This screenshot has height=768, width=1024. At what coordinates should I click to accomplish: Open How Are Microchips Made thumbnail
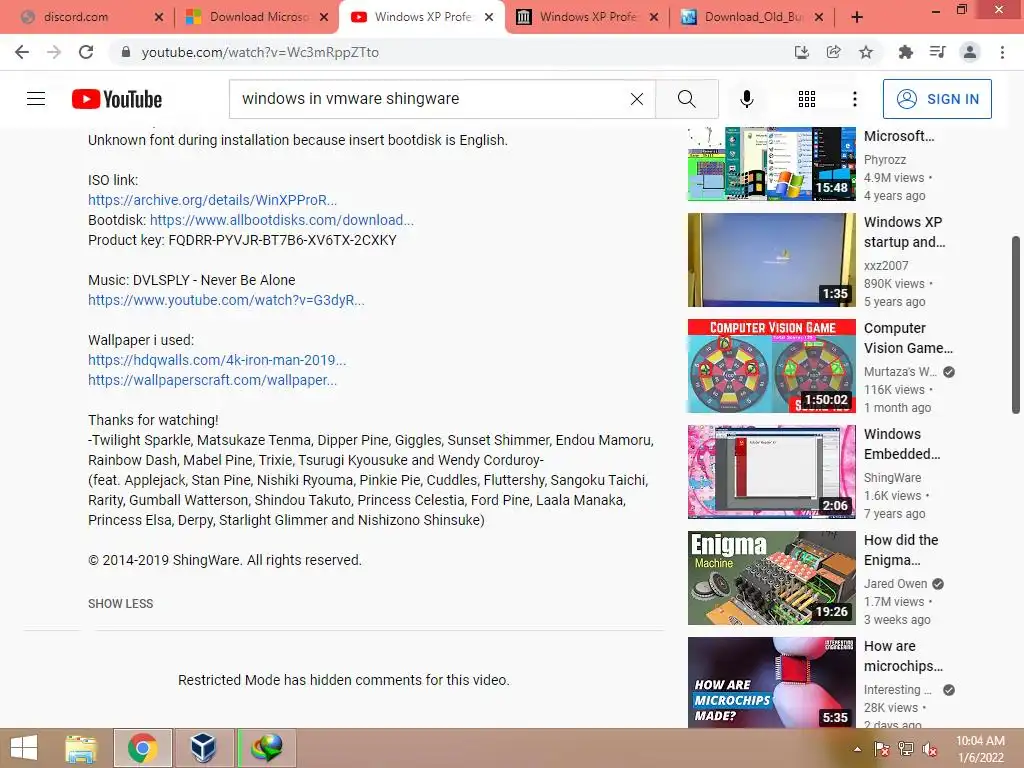(x=771, y=682)
